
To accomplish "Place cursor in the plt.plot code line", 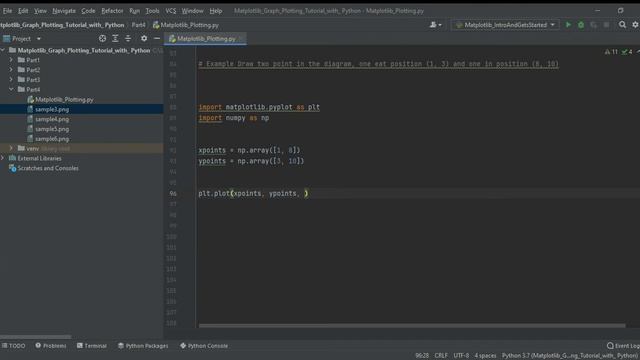I will pos(253,193).
